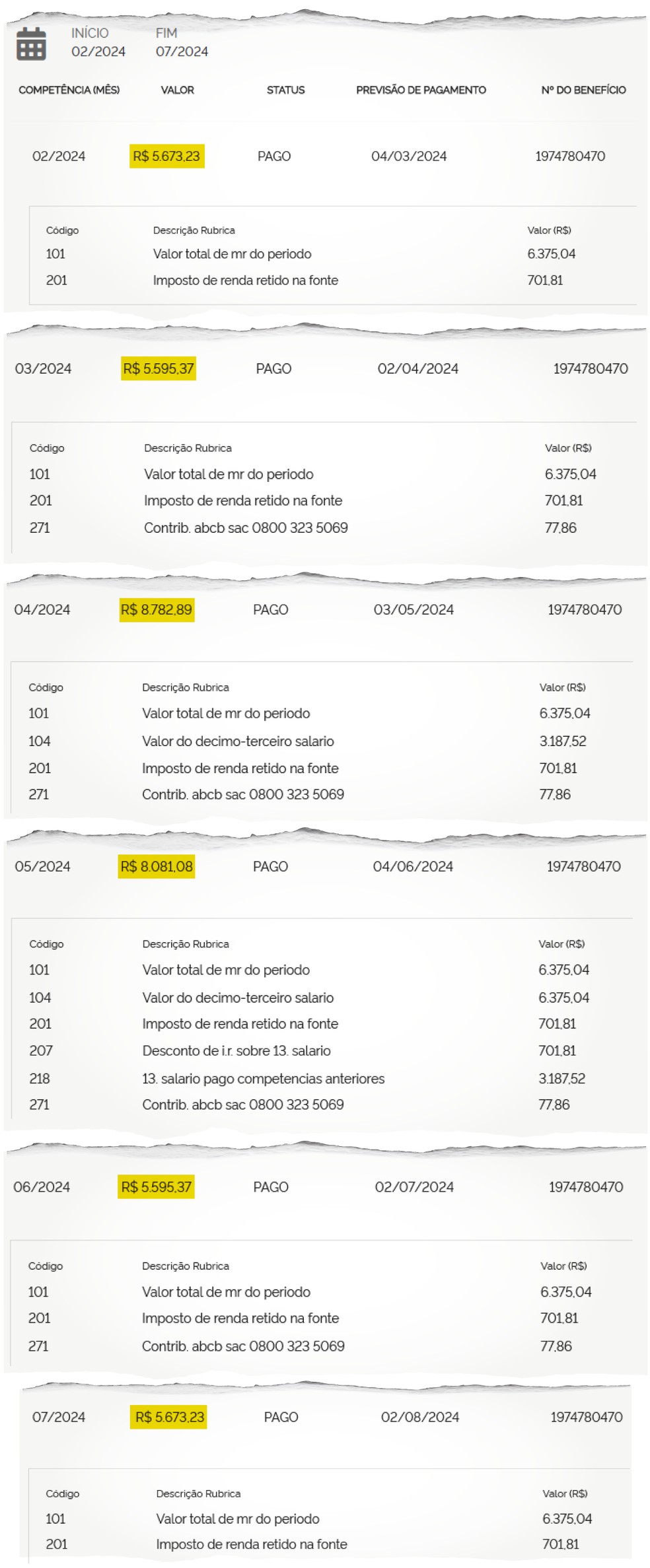
Task: Click the 06/2024 highlighted R$ 5.595,37 value
Action: (x=156, y=1187)
